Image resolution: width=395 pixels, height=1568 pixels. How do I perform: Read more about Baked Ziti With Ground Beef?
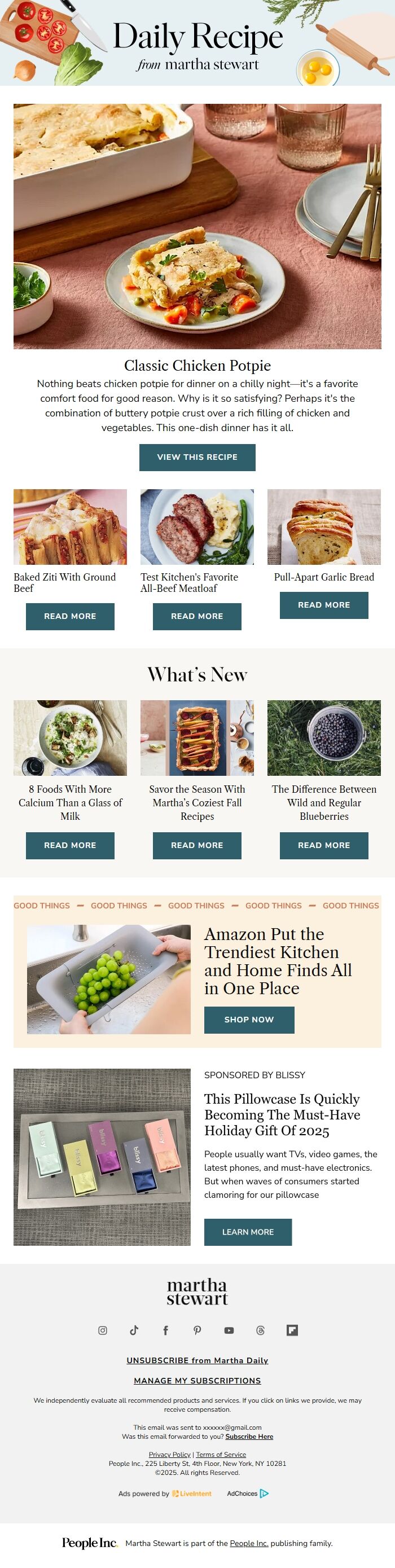point(70,616)
